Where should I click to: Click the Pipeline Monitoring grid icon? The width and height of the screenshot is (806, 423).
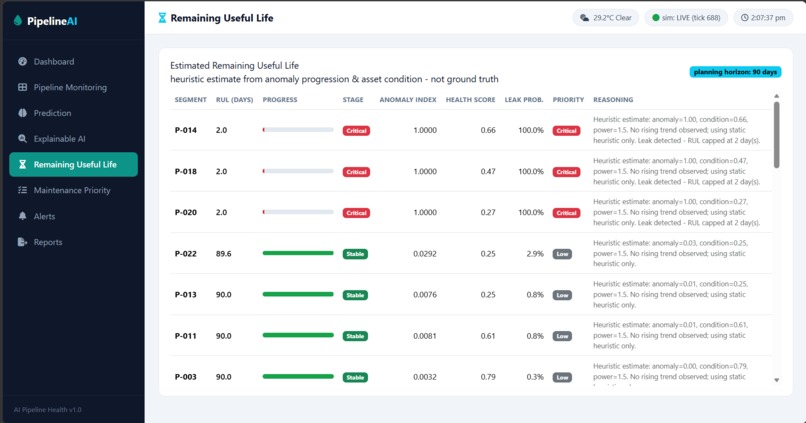[x=23, y=87]
